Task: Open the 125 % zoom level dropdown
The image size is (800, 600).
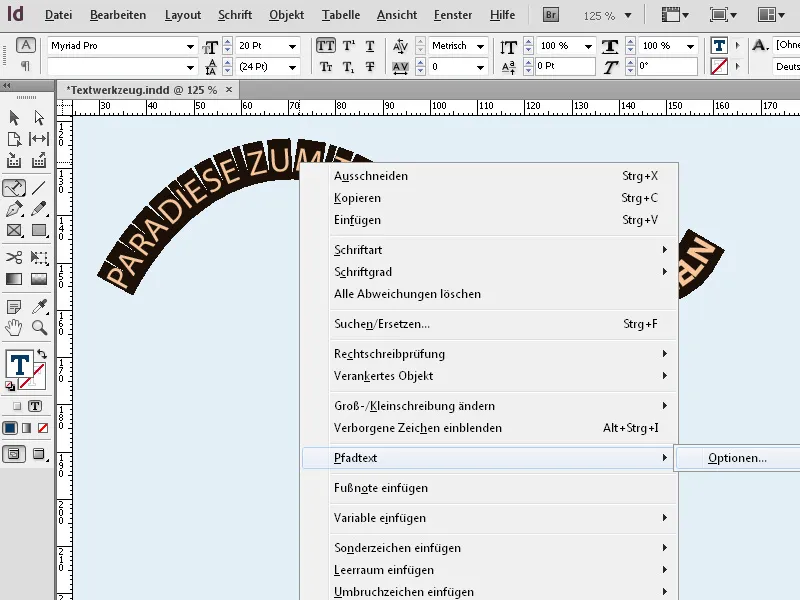Action: click(628, 16)
